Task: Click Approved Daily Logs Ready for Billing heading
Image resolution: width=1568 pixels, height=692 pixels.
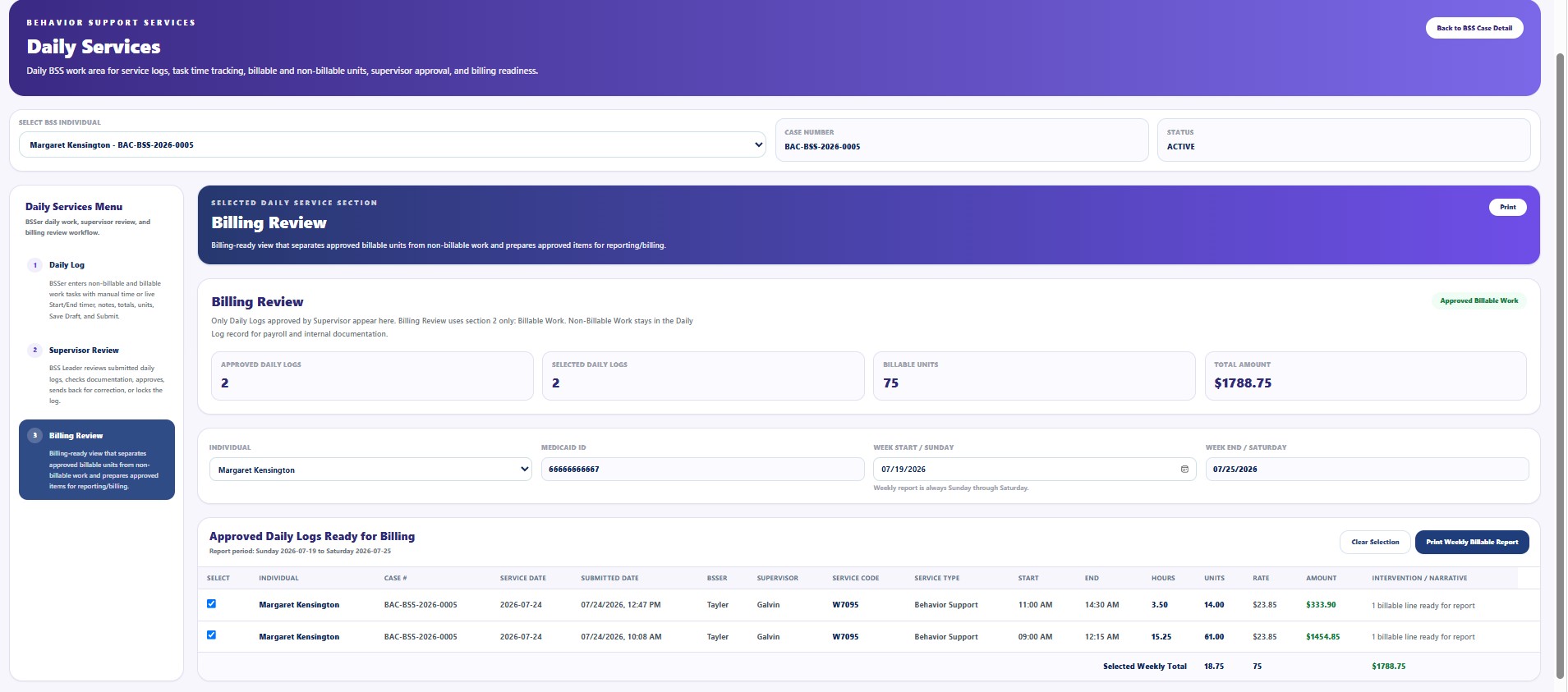Action: (x=312, y=536)
